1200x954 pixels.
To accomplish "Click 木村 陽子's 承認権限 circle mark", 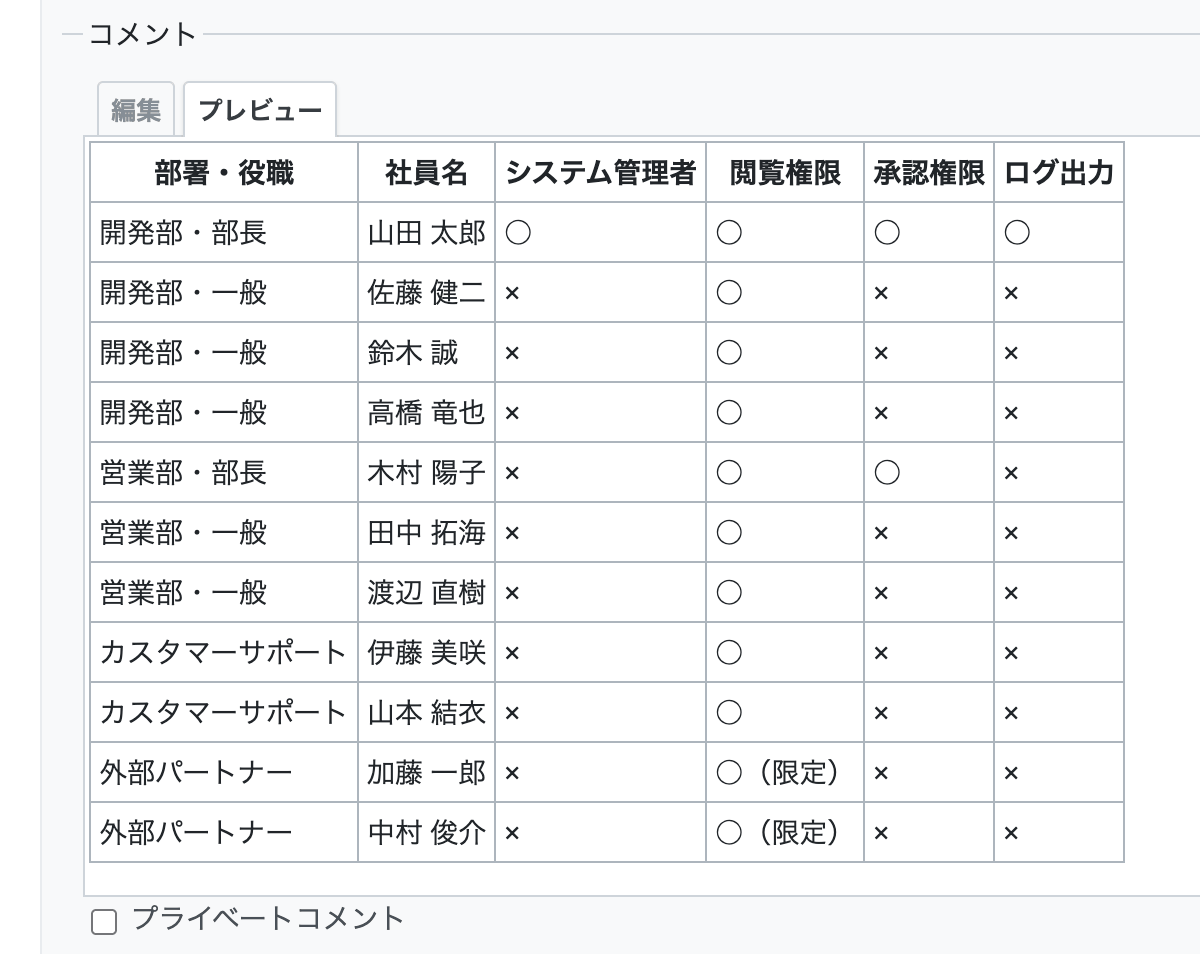I will click(887, 473).
